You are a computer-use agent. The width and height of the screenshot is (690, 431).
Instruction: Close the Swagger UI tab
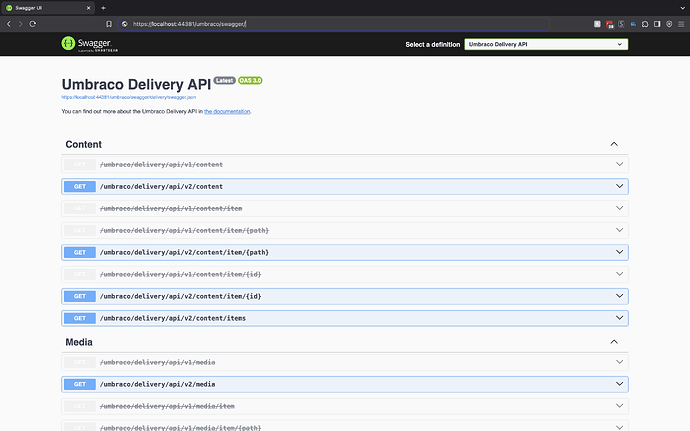pyautogui.click(x=88, y=8)
